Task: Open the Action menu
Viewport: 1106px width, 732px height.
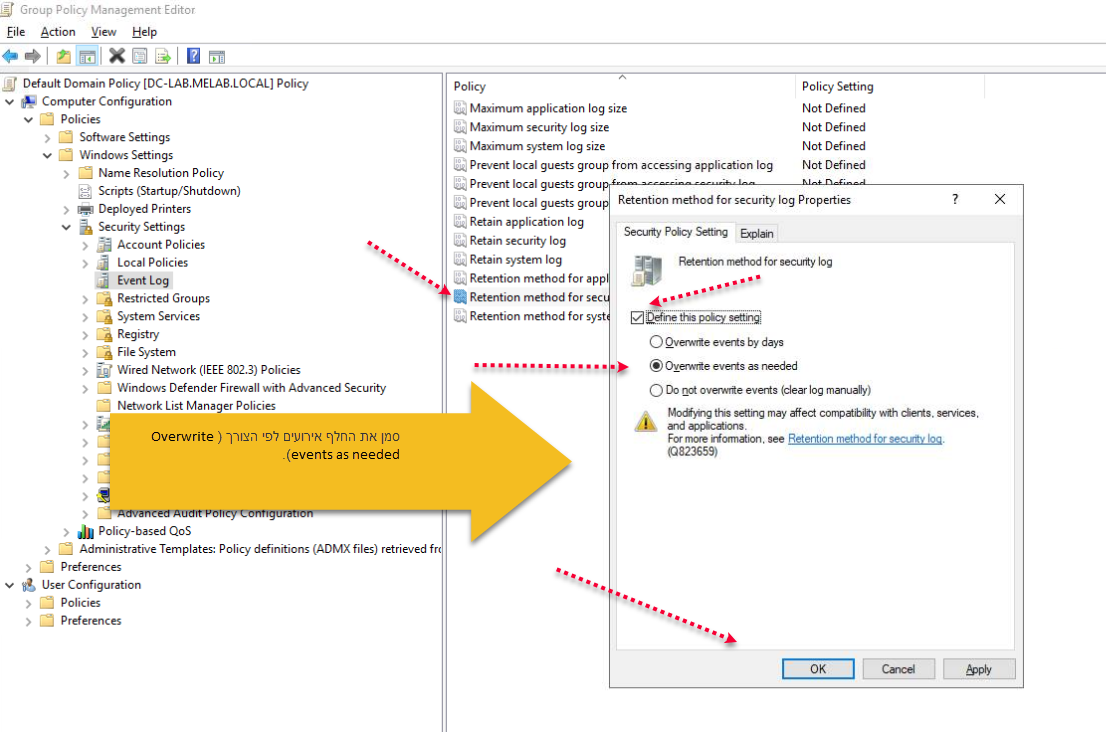Action: click(x=58, y=32)
